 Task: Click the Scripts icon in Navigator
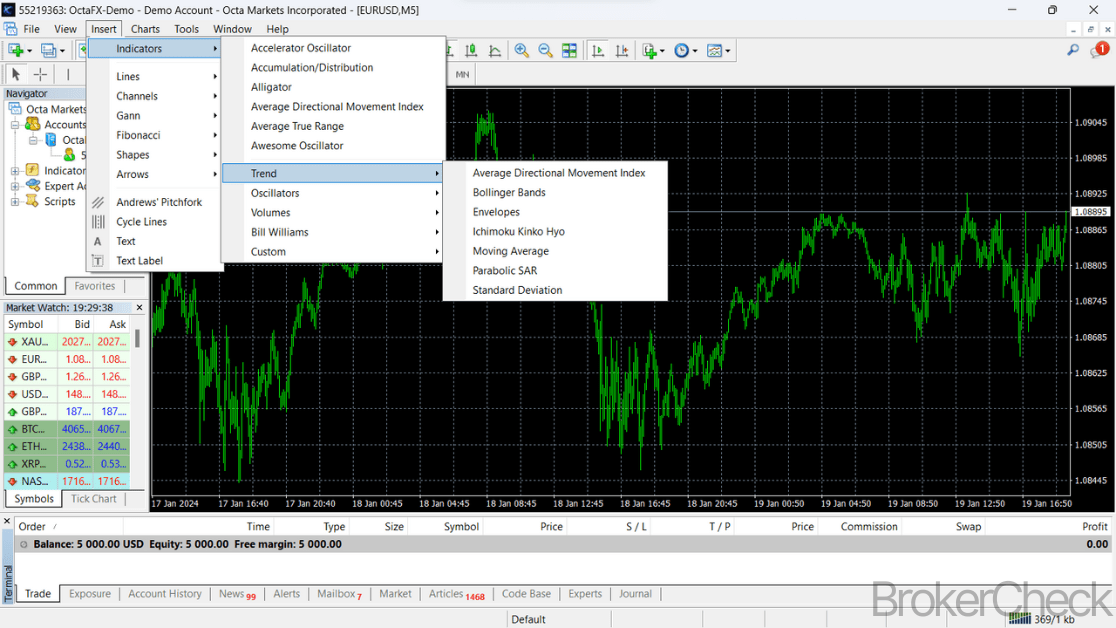click(x=33, y=201)
